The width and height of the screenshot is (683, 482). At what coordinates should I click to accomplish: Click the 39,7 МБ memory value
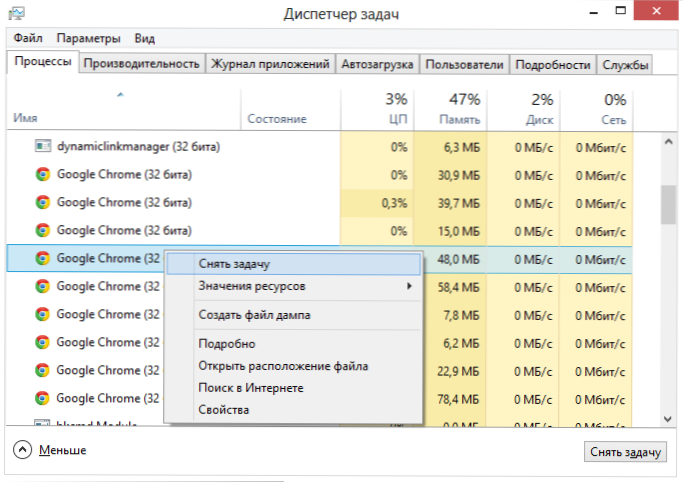click(459, 203)
